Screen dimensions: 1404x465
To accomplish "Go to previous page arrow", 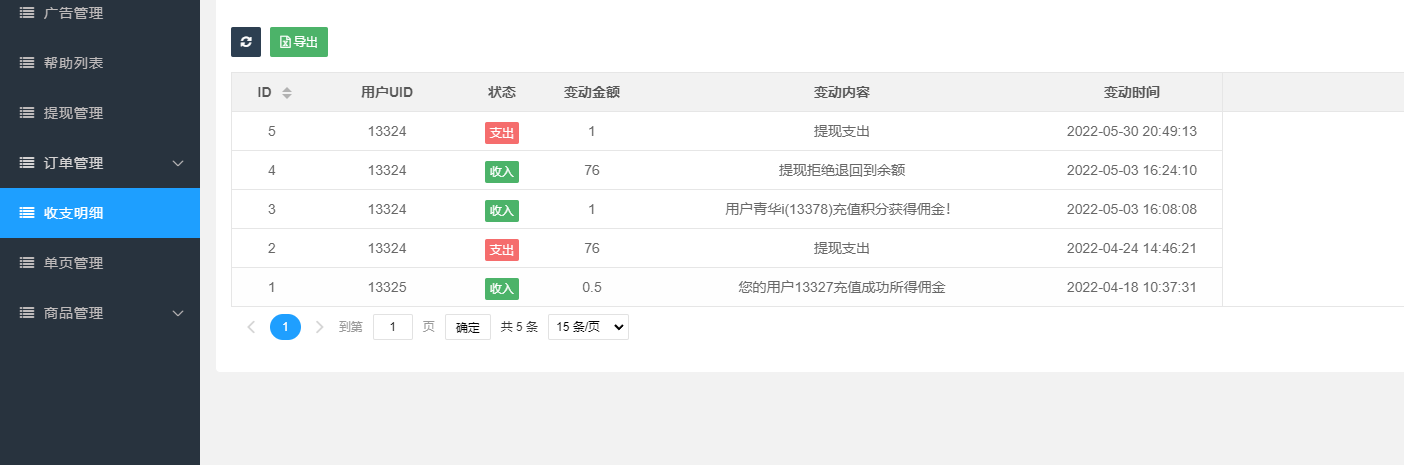I will click(x=251, y=327).
